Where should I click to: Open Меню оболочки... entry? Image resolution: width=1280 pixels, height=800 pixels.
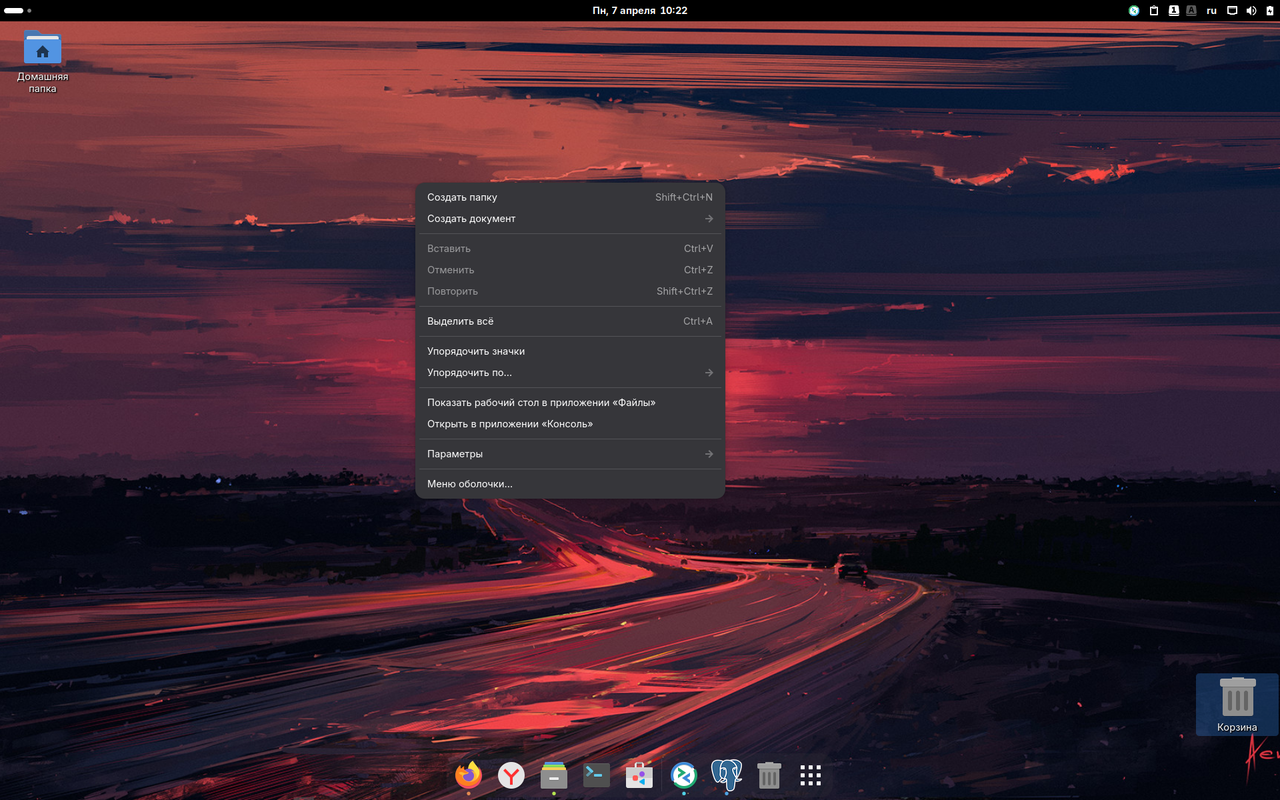pyautogui.click(x=570, y=484)
